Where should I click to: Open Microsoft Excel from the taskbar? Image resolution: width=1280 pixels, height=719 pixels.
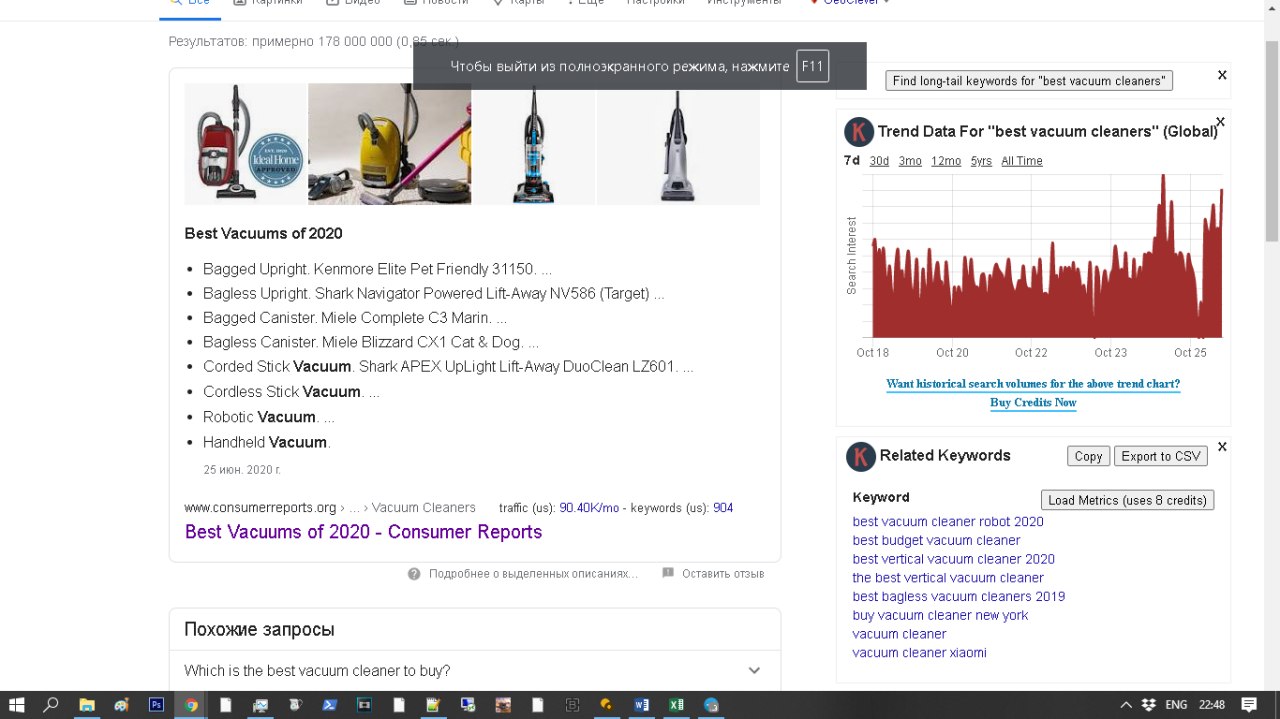[x=676, y=705]
